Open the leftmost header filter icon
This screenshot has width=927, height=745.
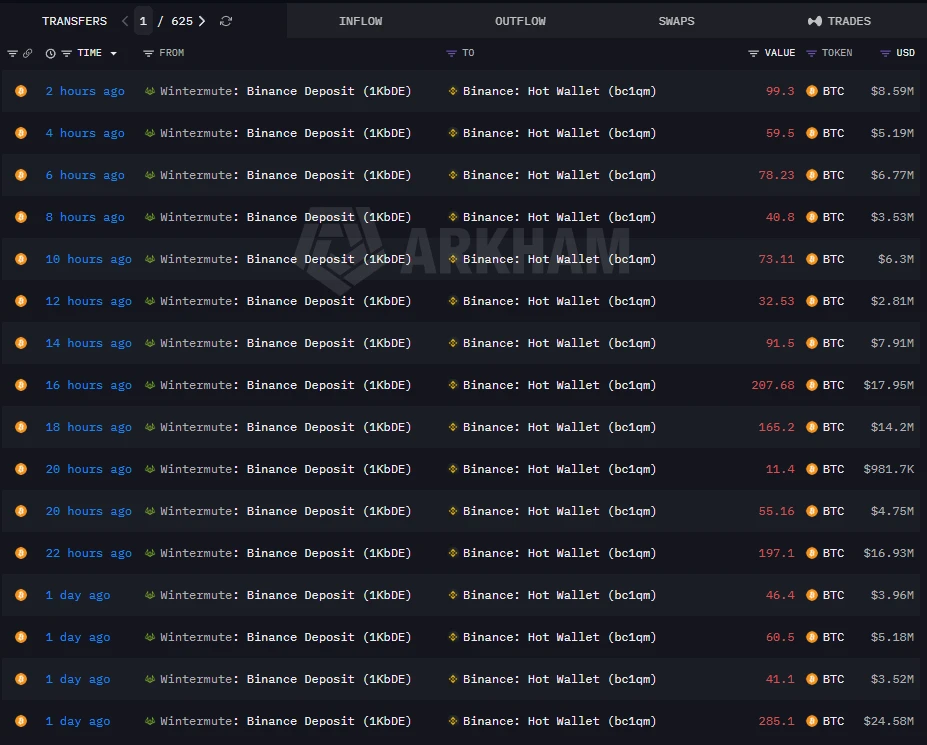(x=12, y=53)
